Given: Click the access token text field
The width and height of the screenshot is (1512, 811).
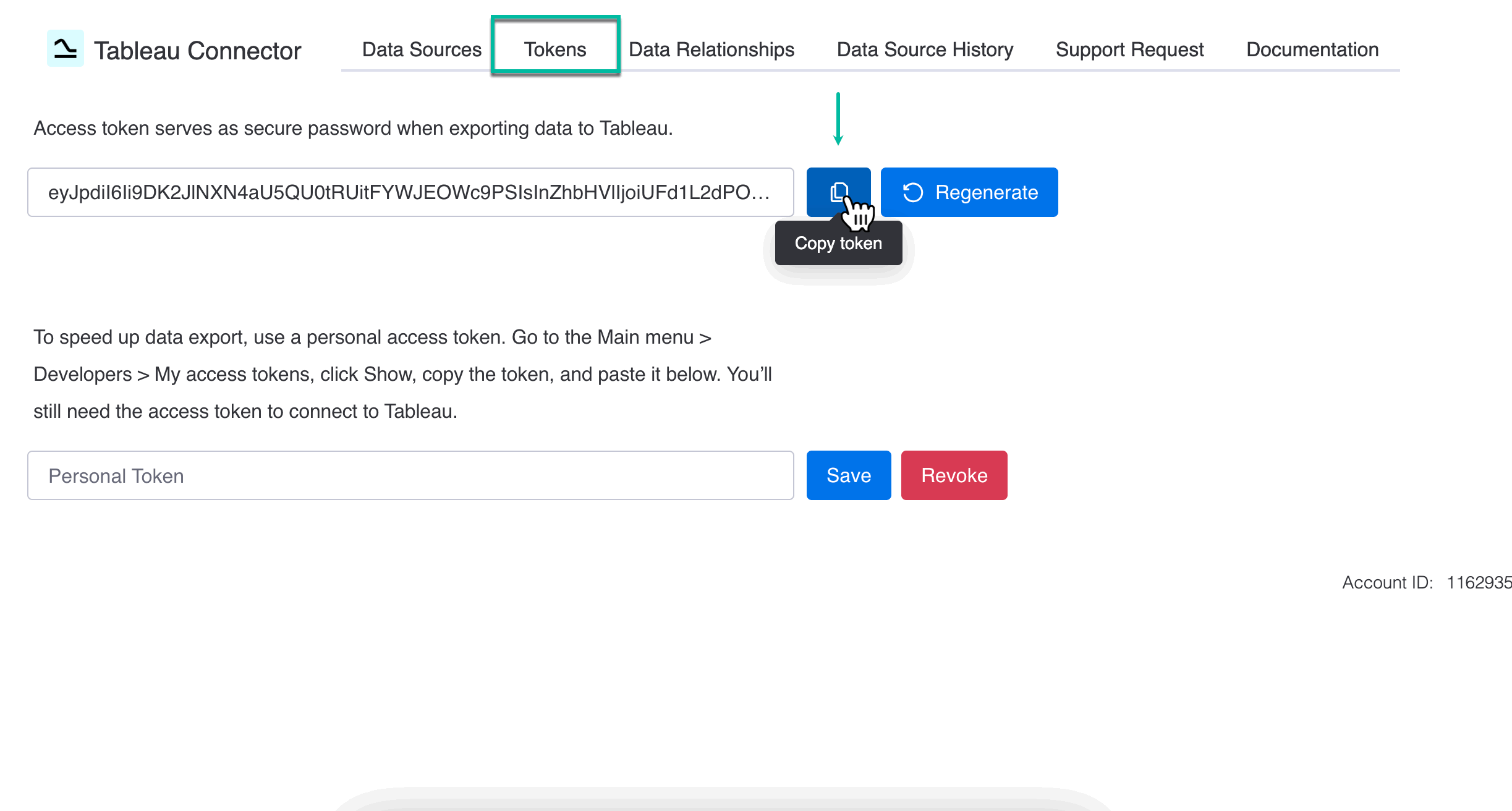Looking at the screenshot, I should [410, 192].
